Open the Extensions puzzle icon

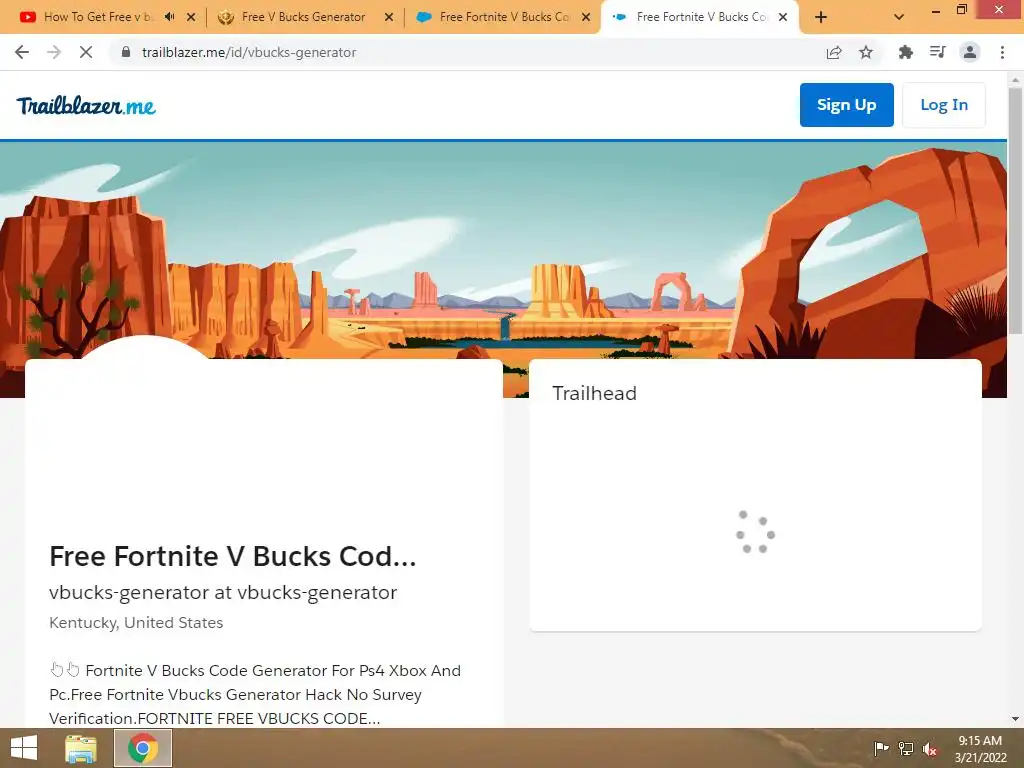point(905,52)
